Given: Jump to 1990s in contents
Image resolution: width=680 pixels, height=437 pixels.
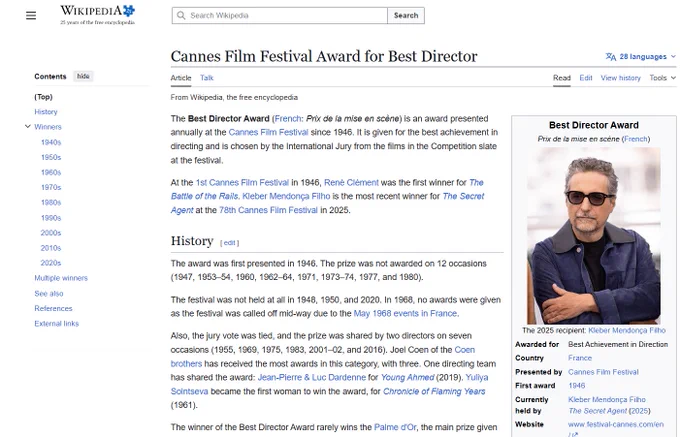Looking at the screenshot, I should point(51,218).
